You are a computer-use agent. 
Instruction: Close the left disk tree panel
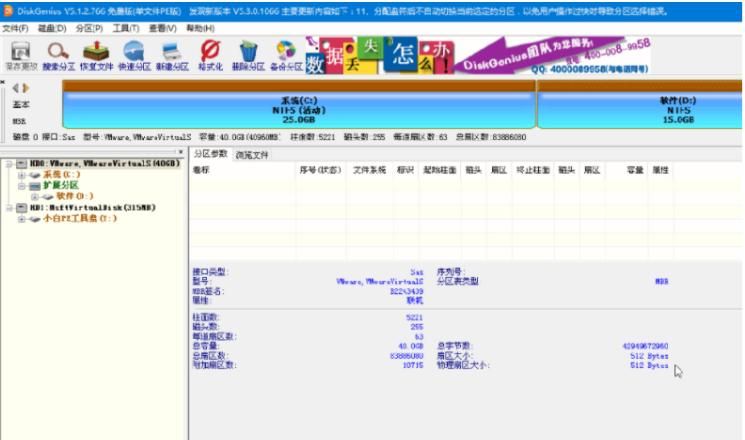tap(181, 152)
